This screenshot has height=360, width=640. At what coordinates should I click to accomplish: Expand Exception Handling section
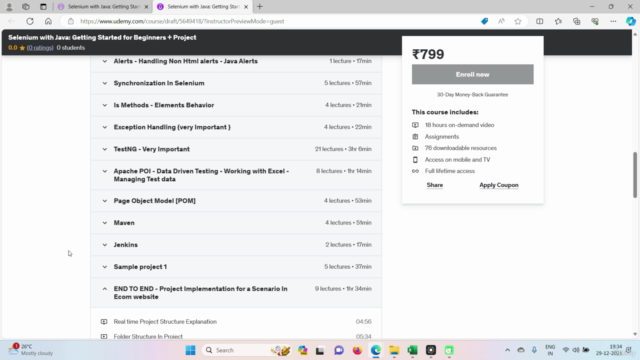coord(236,127)
